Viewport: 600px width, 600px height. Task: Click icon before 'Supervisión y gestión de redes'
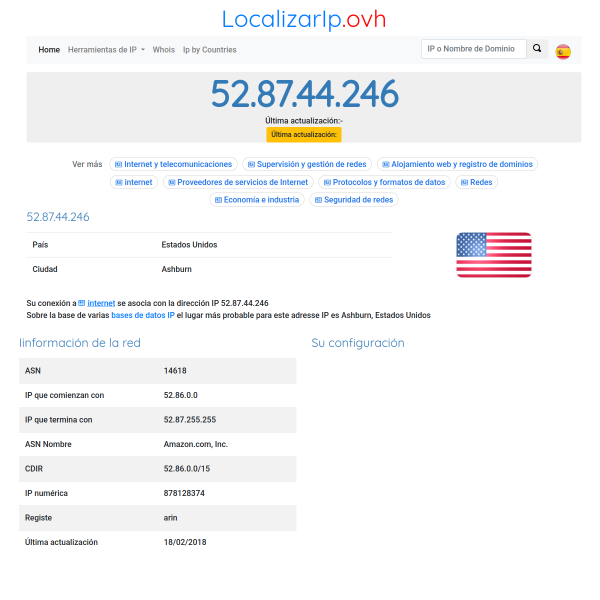click(x=251, y=165)
